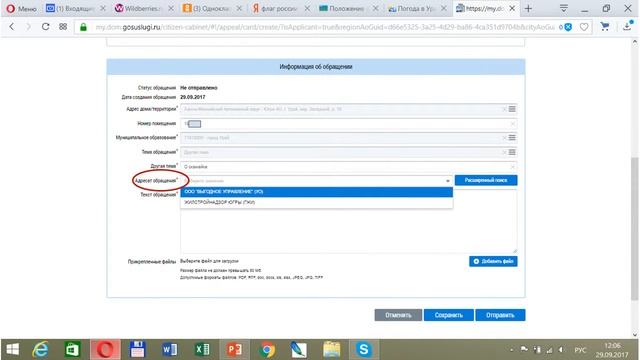
Task: Open list for Муниципальное образование field
Action: 512,138
